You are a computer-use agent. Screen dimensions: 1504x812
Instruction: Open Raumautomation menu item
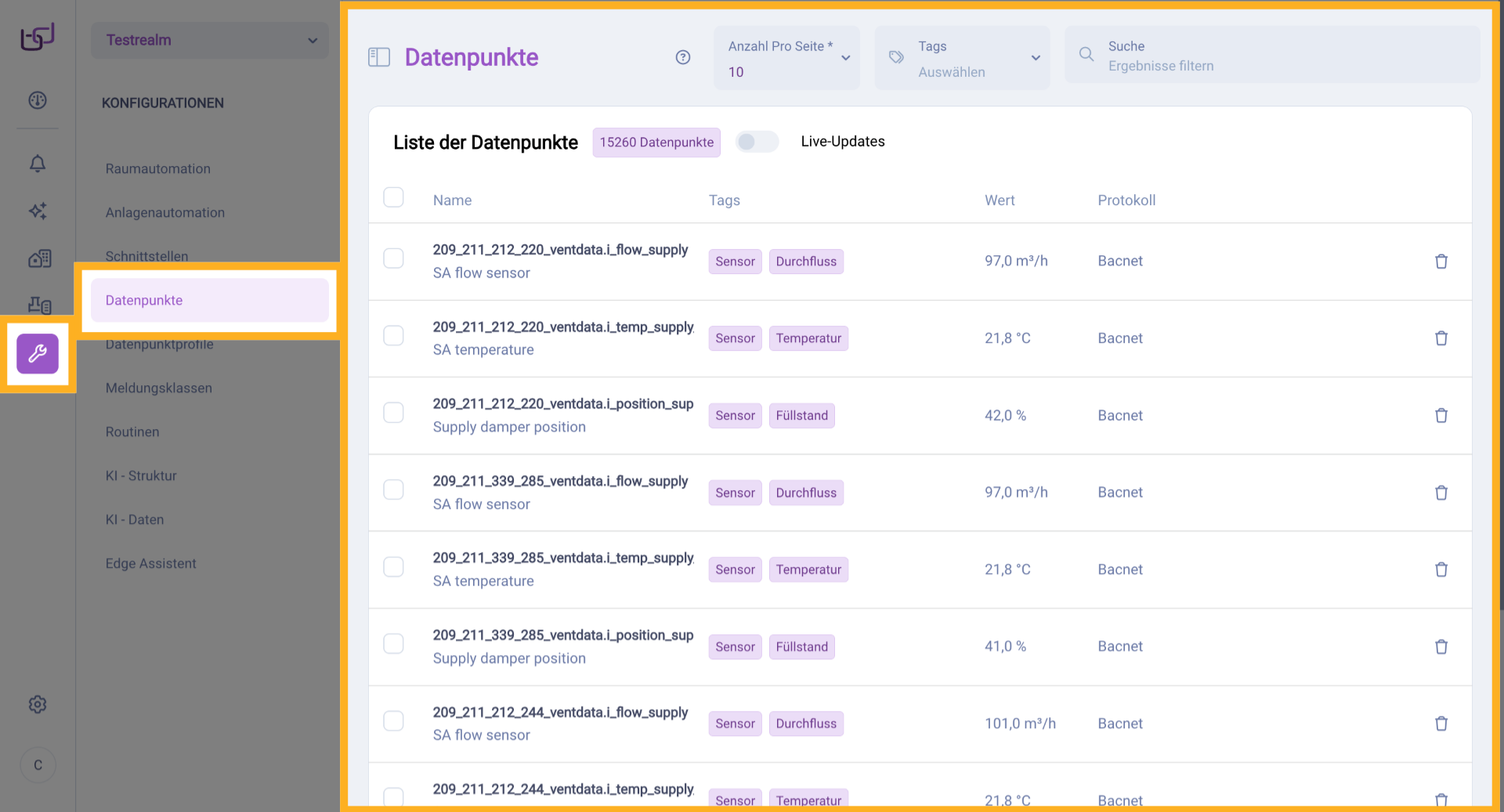pyautogui.click(x=158, y=169)
